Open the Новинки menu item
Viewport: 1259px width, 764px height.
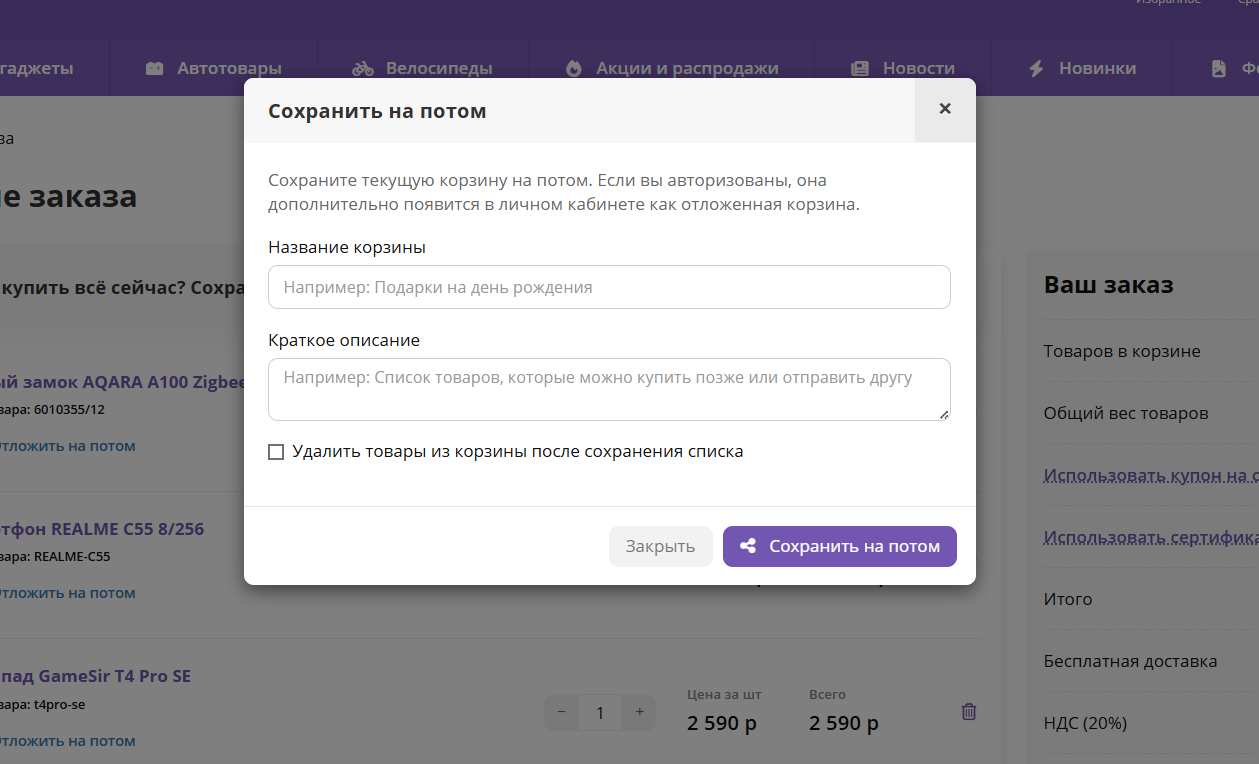(1097, 69)
